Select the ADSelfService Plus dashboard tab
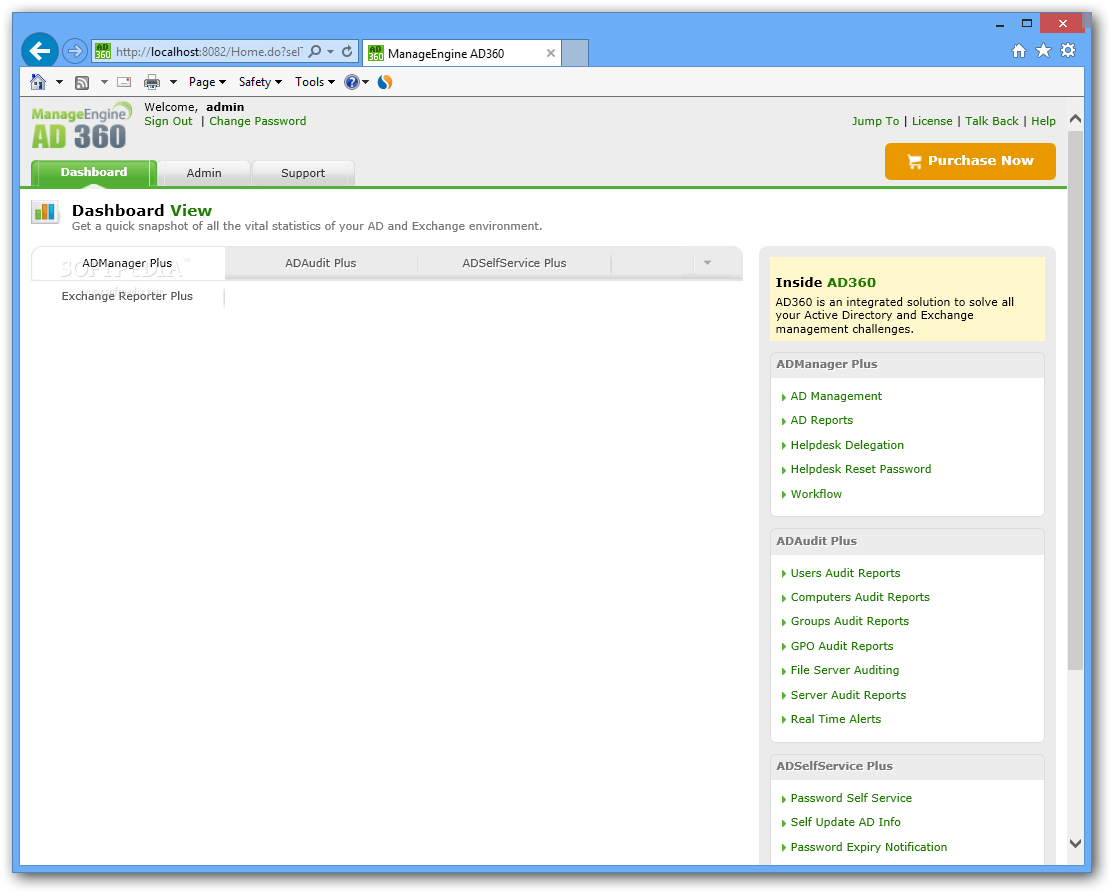Viewport: 1112px width, 893px height. coord(514,263)
